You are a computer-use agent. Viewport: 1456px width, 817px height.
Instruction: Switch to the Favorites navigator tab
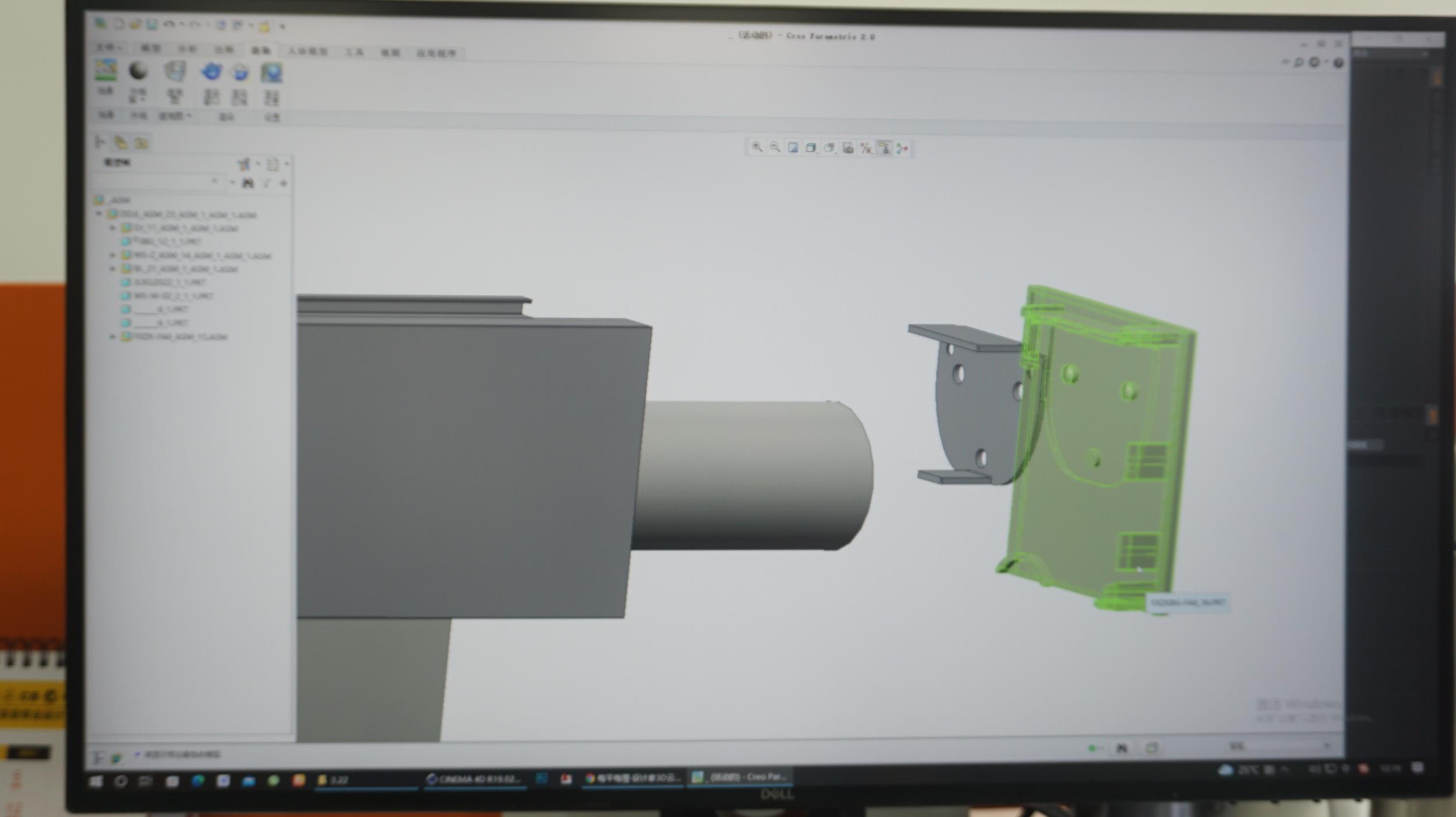(x=141, y=143)
